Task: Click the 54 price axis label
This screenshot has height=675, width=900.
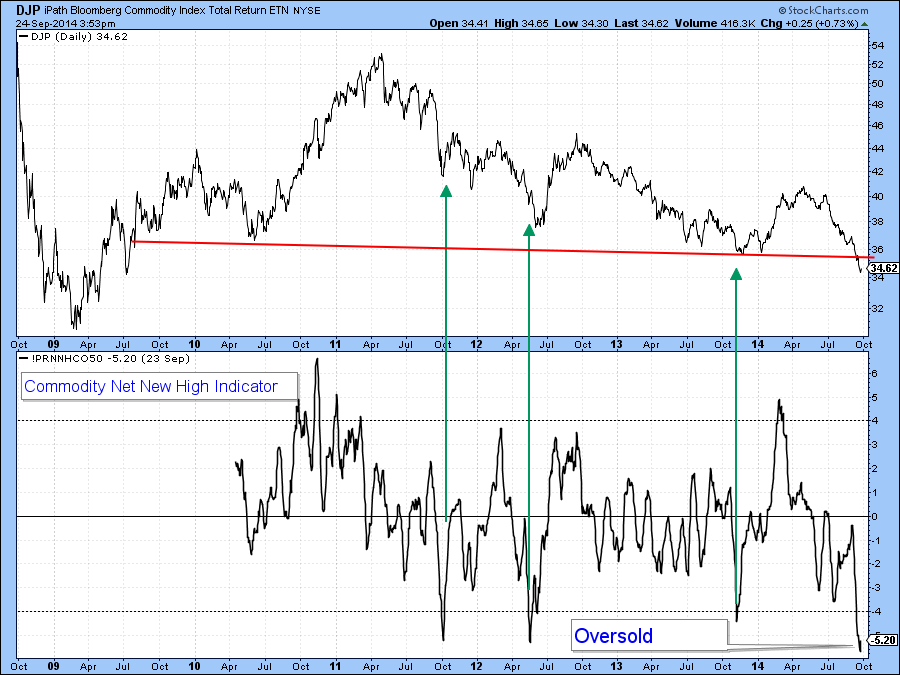Action: click(878, 46)
